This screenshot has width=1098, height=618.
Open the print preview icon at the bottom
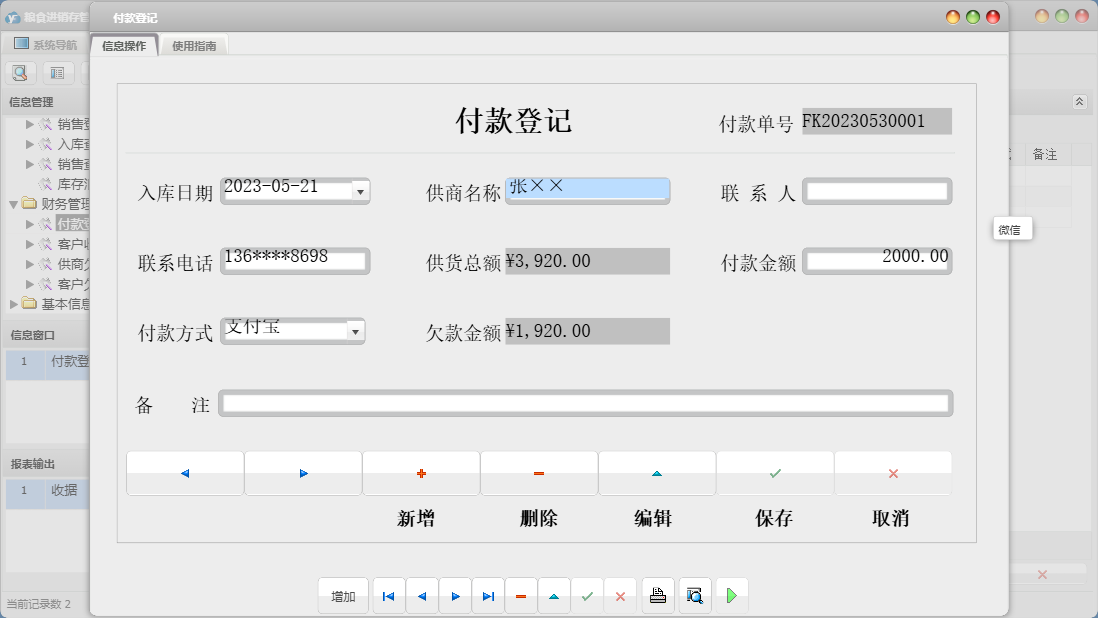point(694,595)
